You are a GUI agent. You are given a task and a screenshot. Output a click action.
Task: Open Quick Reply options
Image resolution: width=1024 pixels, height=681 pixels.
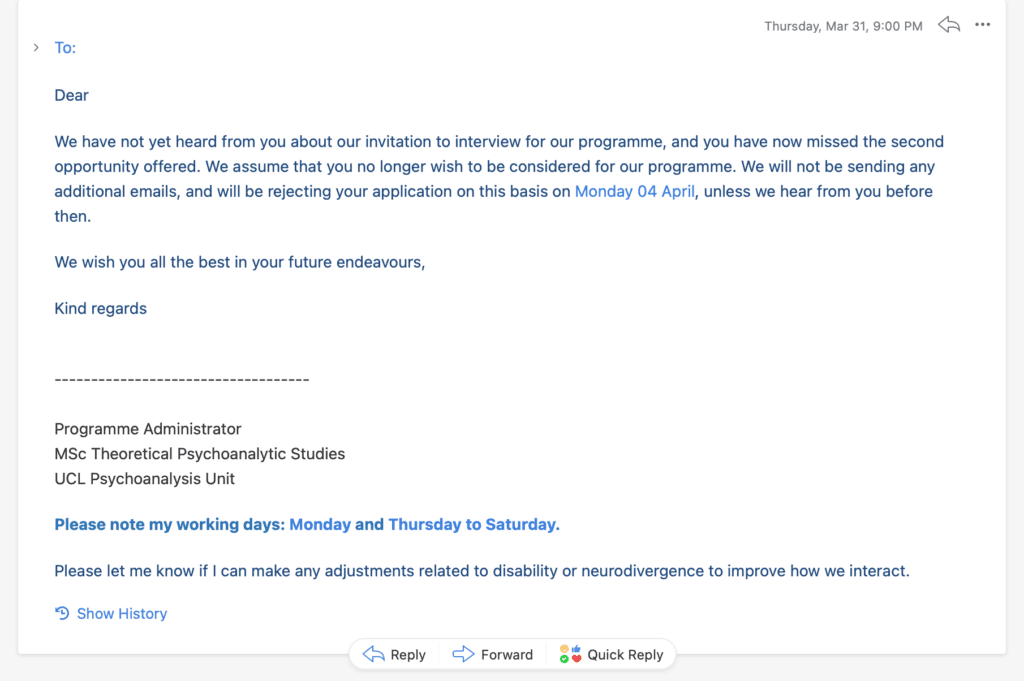tap(611, 654)
